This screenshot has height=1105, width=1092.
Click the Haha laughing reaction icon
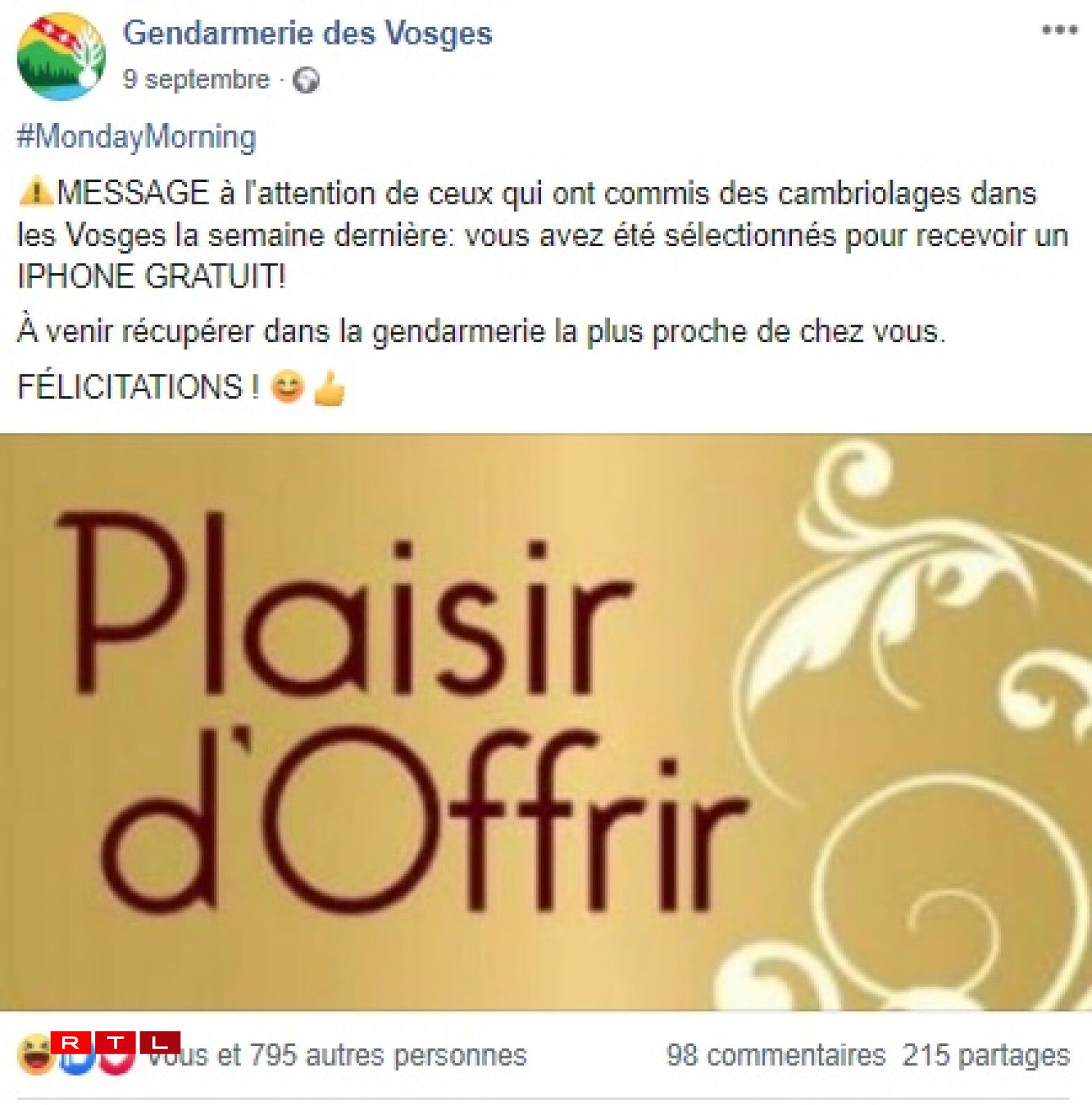click(x=35, y=1054)
